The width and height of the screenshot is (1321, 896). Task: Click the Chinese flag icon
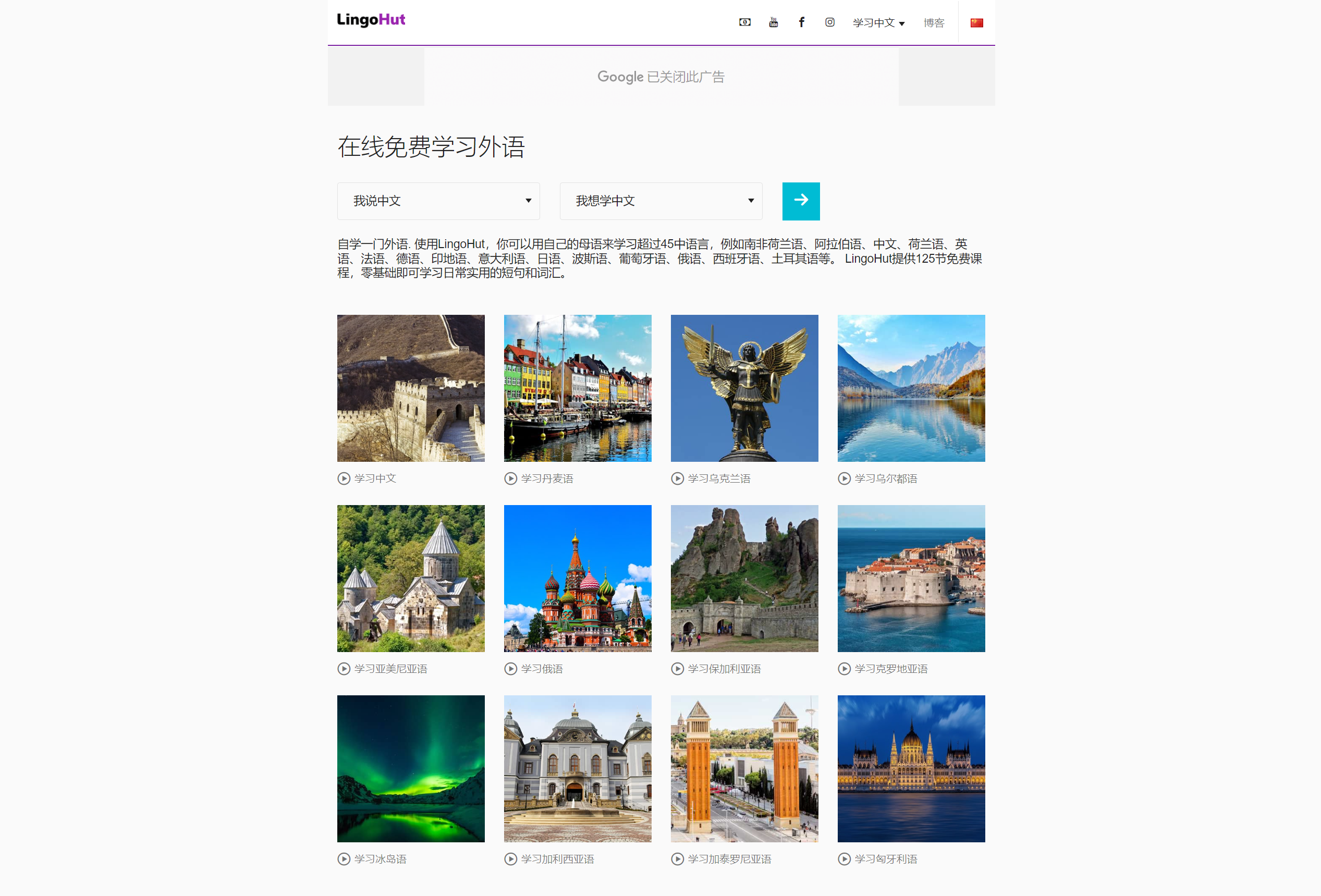(x=976, y=21)
